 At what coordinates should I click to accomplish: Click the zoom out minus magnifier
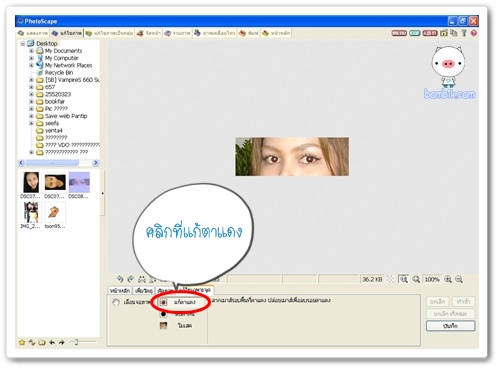point(459,279)
